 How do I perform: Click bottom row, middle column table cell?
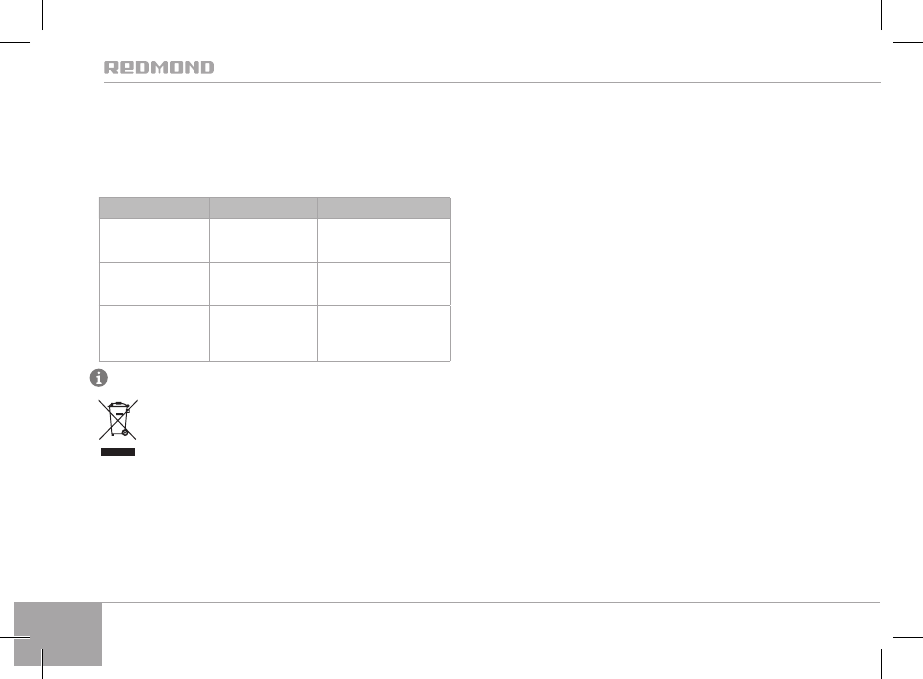coord(263,332)
